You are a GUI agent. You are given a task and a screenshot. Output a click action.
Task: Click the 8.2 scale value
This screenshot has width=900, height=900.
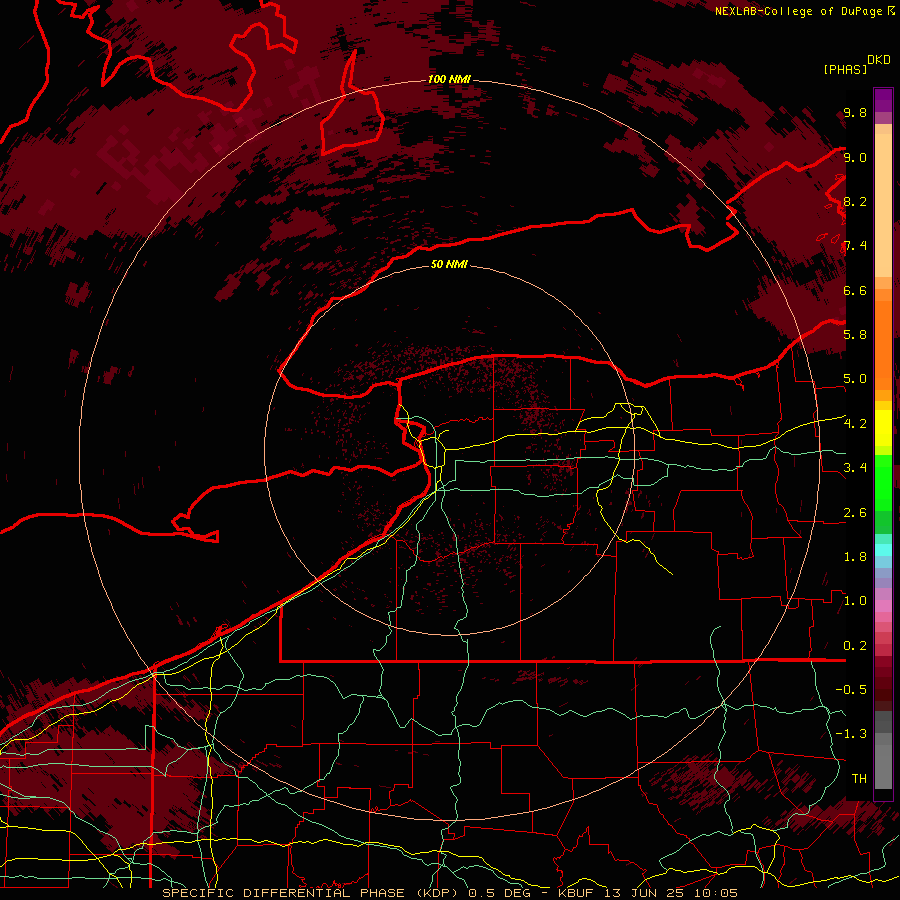[855, 201]
